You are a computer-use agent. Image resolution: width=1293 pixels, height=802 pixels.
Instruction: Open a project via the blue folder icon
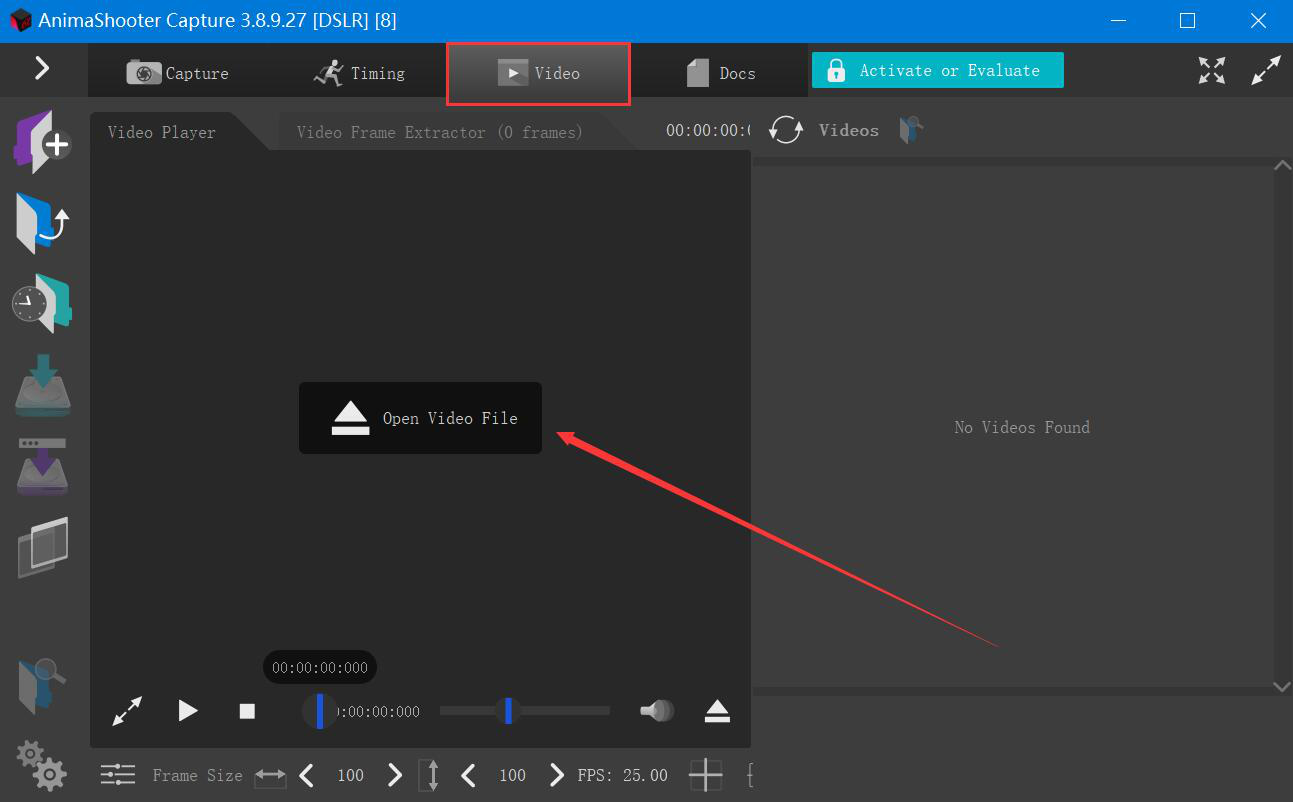click(41, 223)
